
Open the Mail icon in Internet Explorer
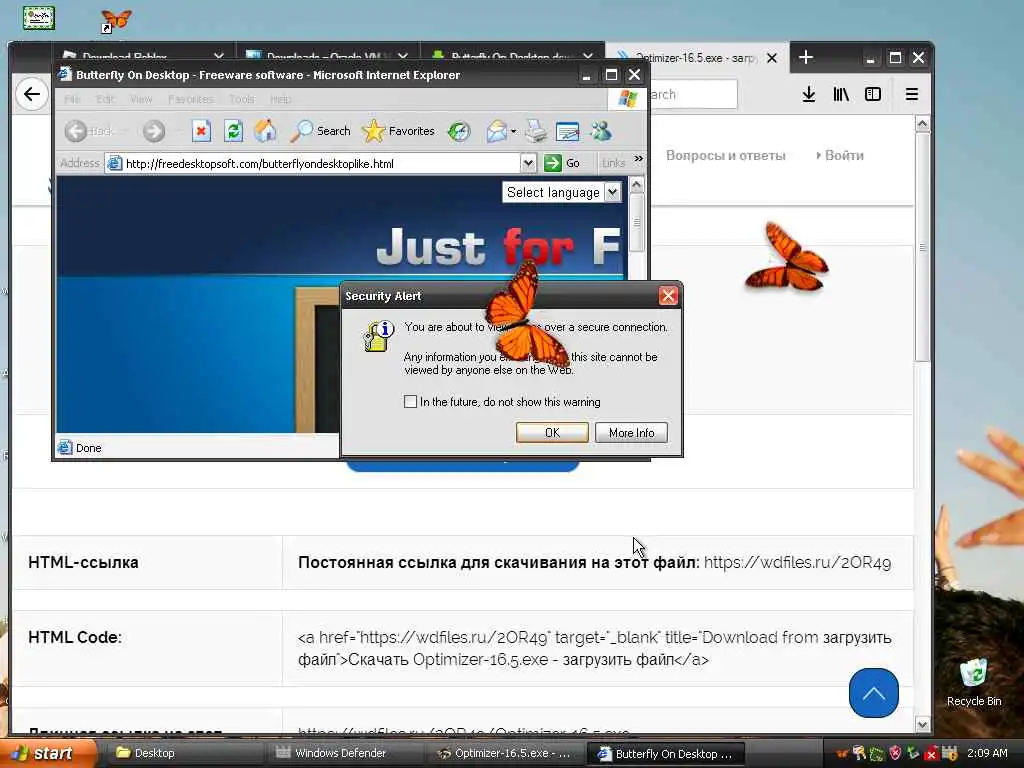496,131
